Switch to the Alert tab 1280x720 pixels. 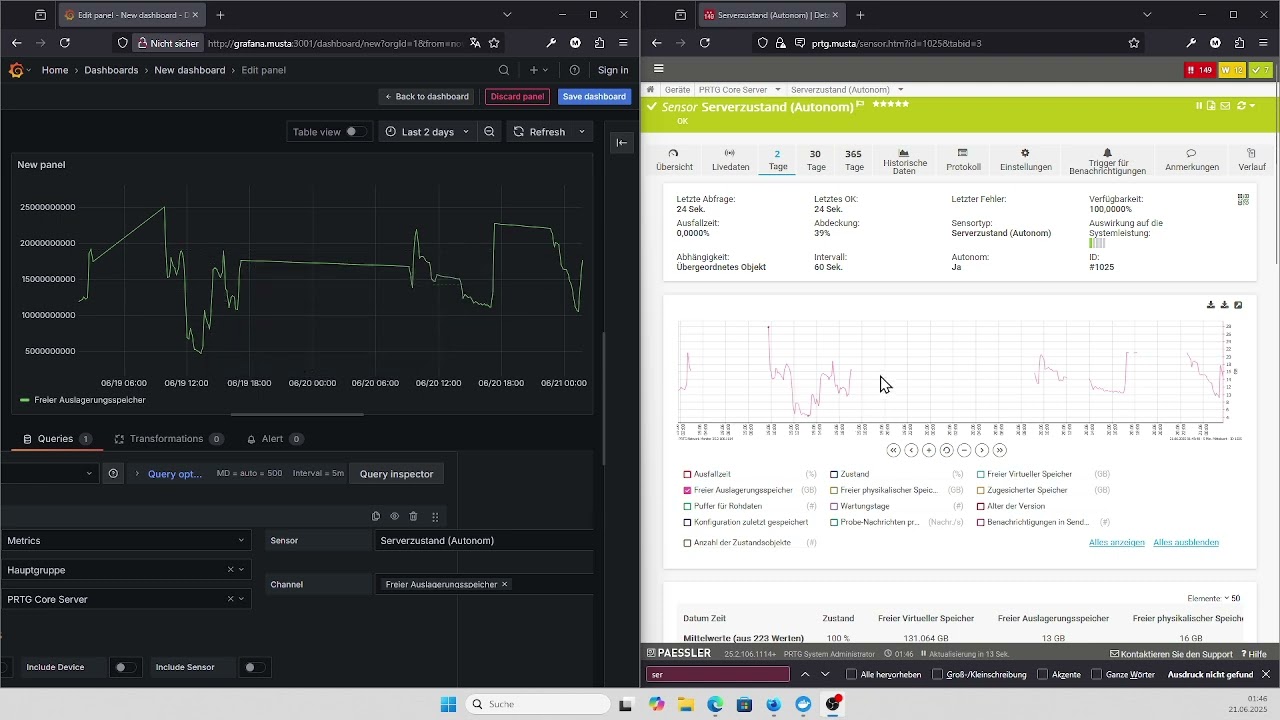(275, 439)
